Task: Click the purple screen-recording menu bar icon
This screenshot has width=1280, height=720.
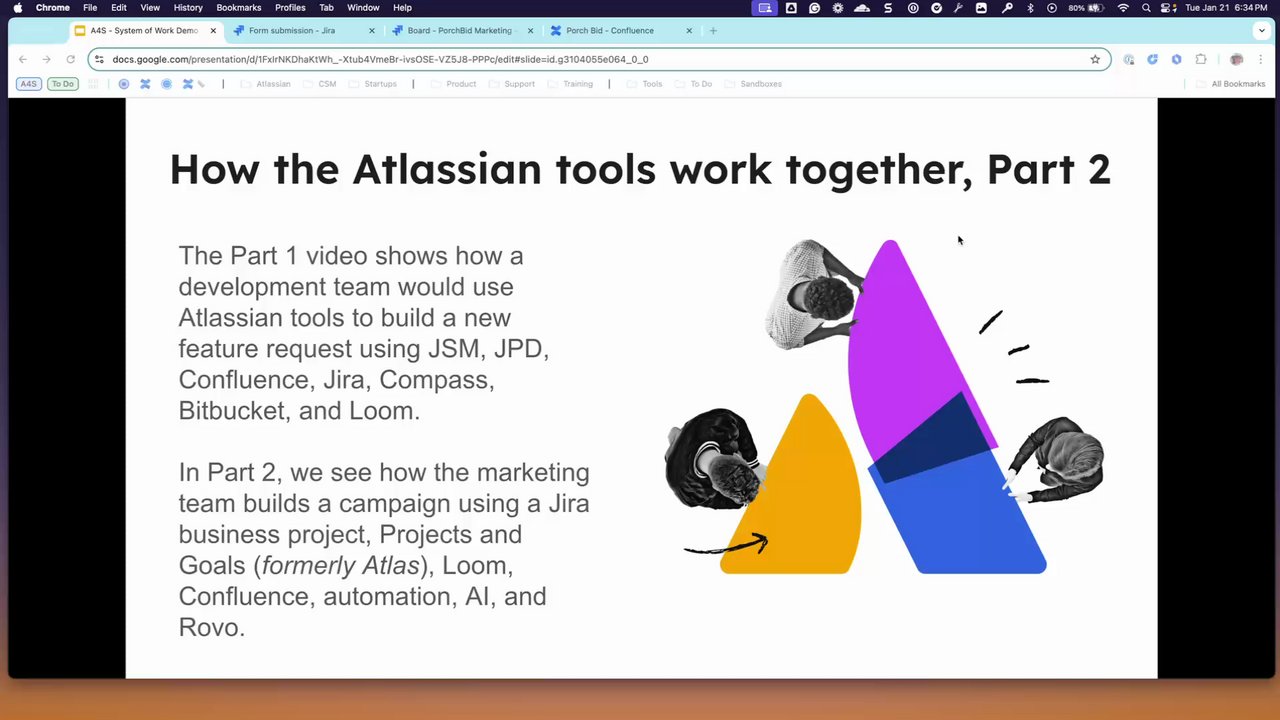Action: (765, 8)
